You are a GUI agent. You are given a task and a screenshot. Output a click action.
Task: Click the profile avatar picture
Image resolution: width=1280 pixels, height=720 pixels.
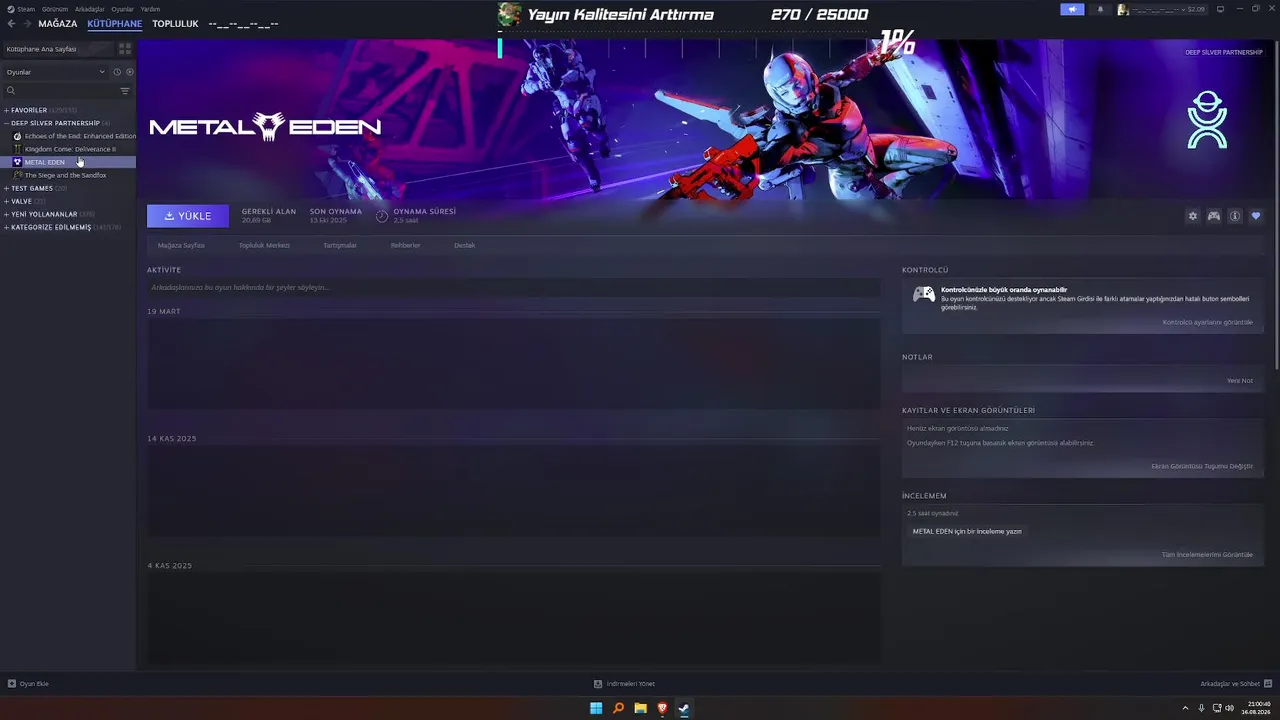coord(1123,9)
